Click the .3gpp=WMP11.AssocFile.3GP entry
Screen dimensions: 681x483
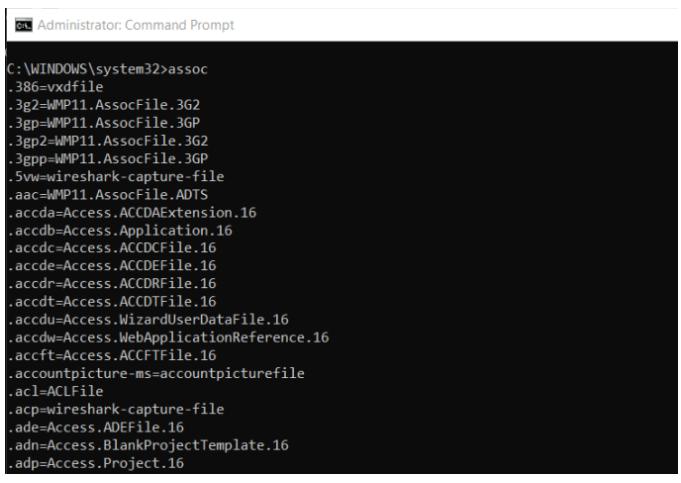tap(108, 159)
